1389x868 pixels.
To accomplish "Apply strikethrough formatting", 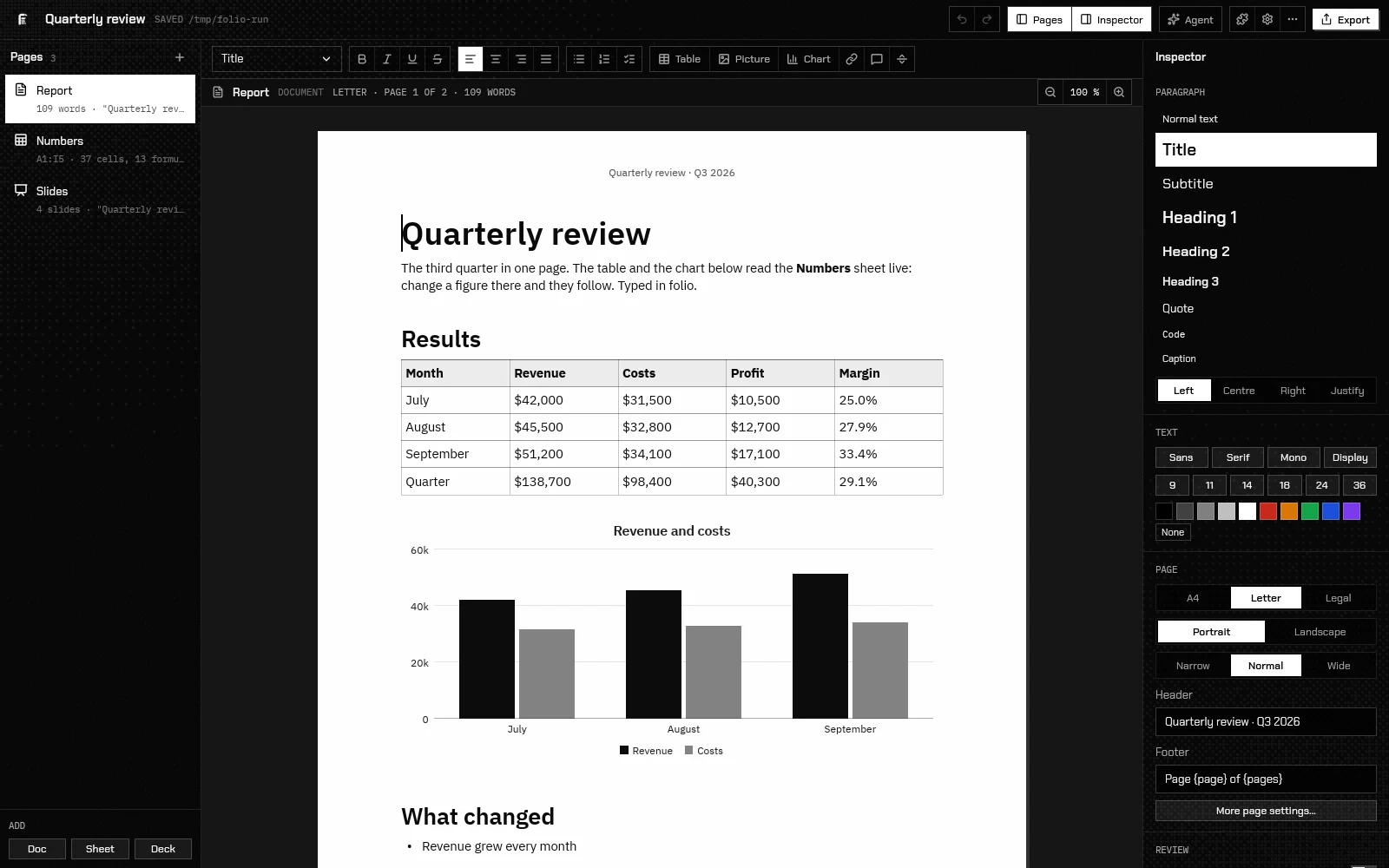I will pyautogui.click(x=438, y=59).
